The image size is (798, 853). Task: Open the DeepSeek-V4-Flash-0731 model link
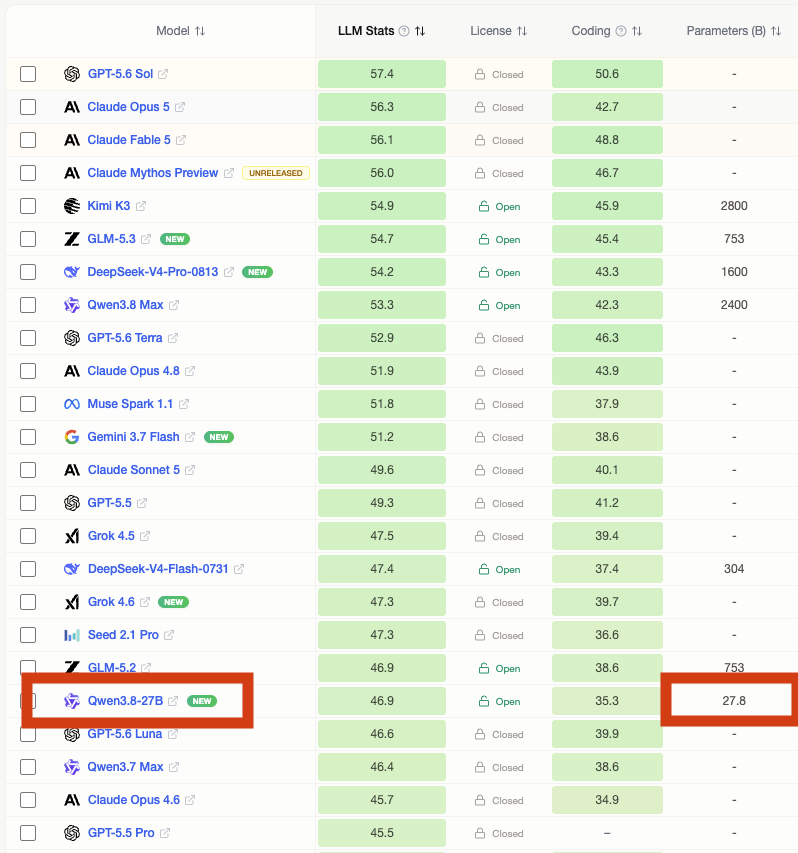point(158,569)
